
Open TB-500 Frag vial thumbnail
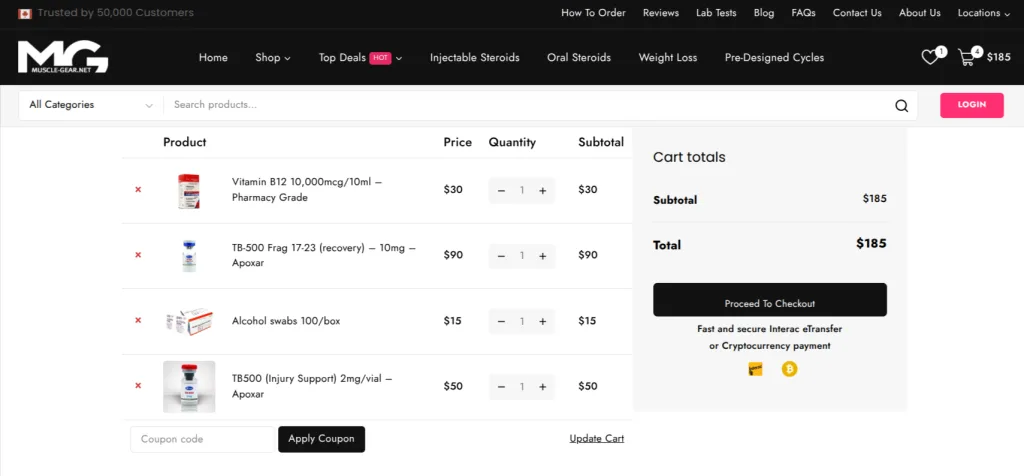(189, 255)
